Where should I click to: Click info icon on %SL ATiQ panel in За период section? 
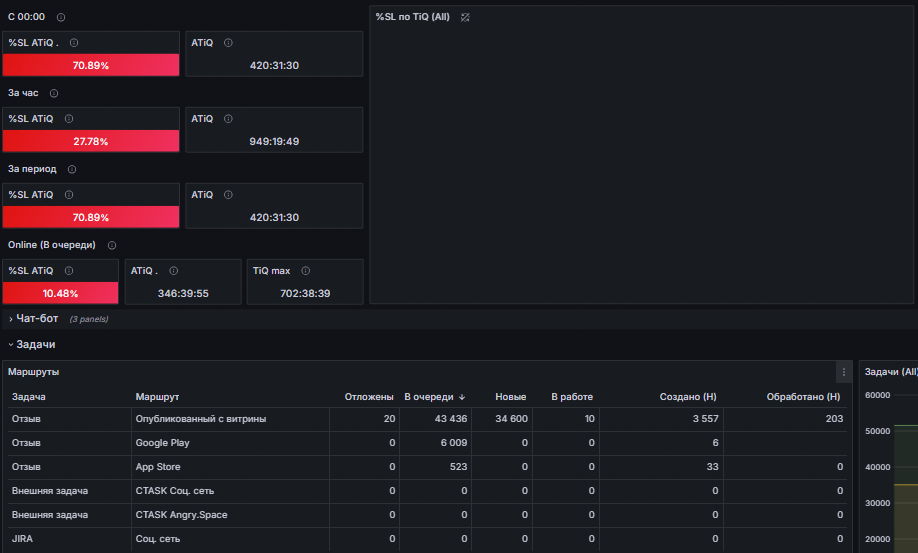(x=69, y=195)
